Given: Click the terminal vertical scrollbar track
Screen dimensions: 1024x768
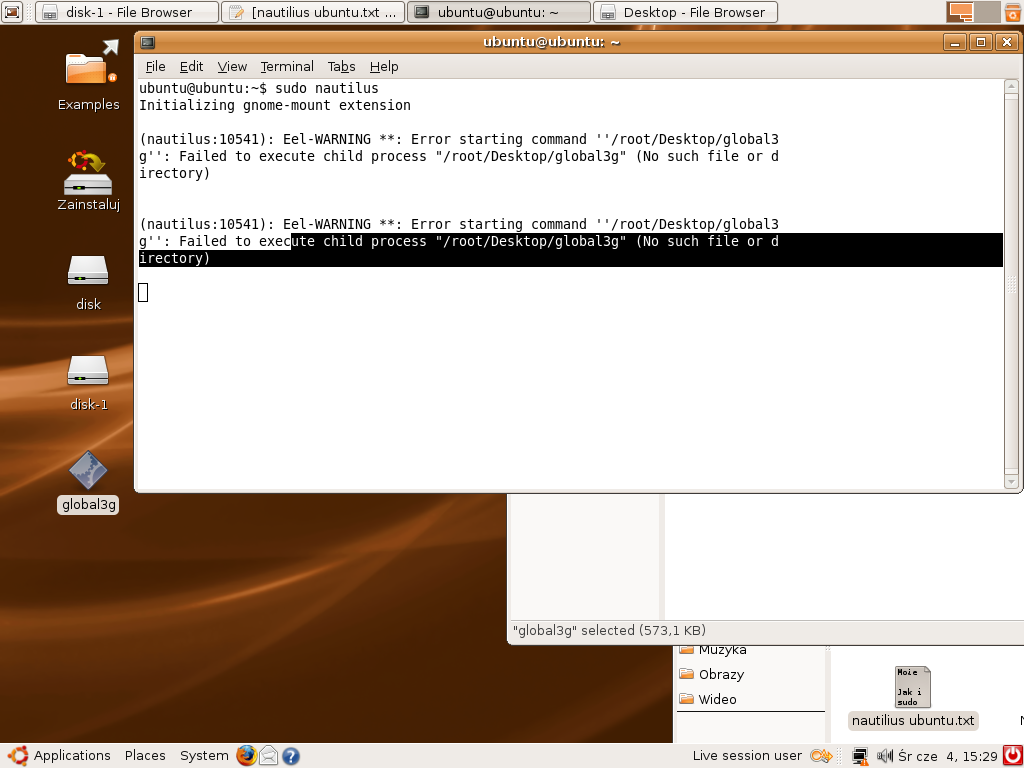Looking at the screenshot, I should click(x=1012, y=284).
